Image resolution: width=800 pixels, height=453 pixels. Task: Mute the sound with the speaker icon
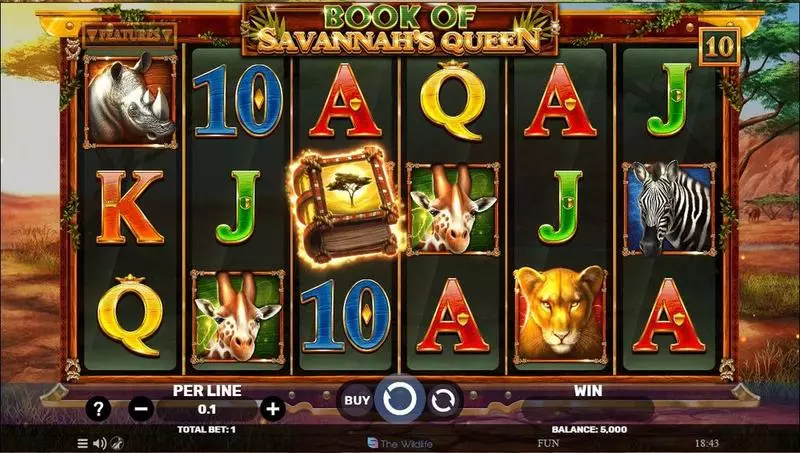(100, 443)
